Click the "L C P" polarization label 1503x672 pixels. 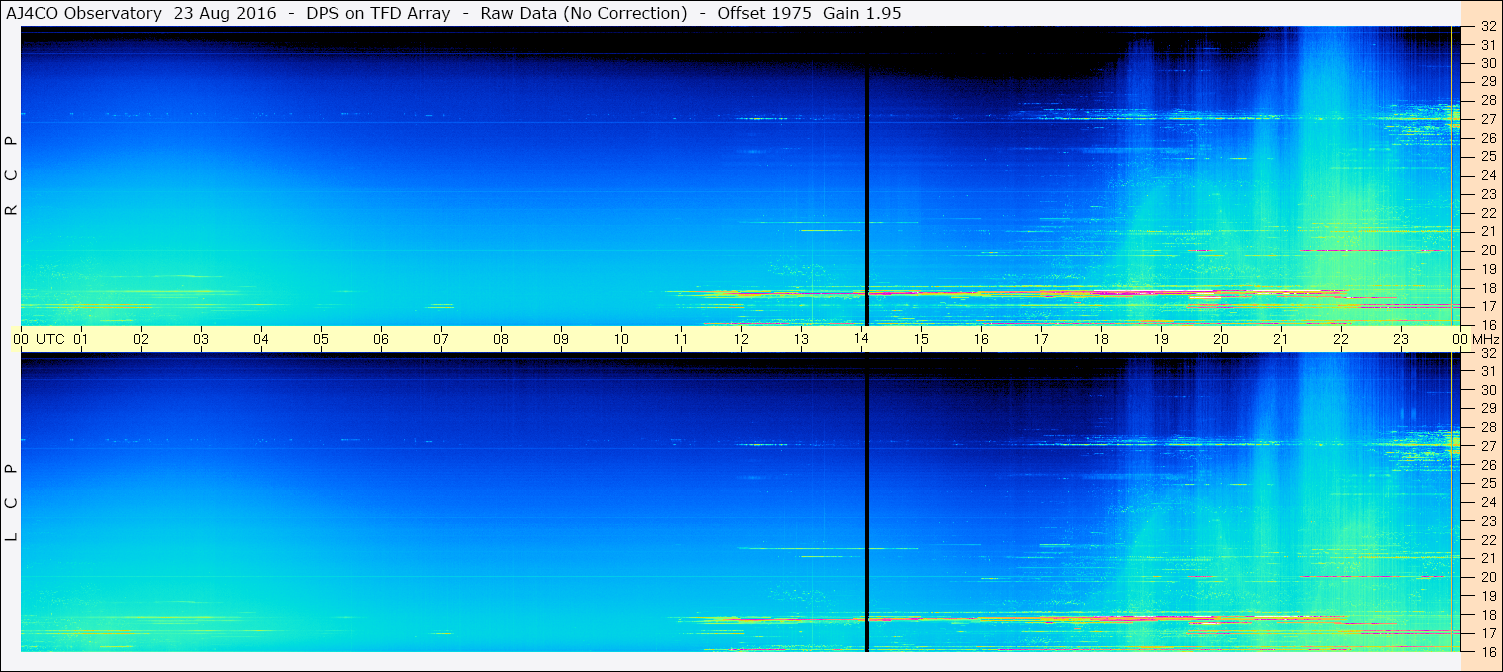point(12,502)
